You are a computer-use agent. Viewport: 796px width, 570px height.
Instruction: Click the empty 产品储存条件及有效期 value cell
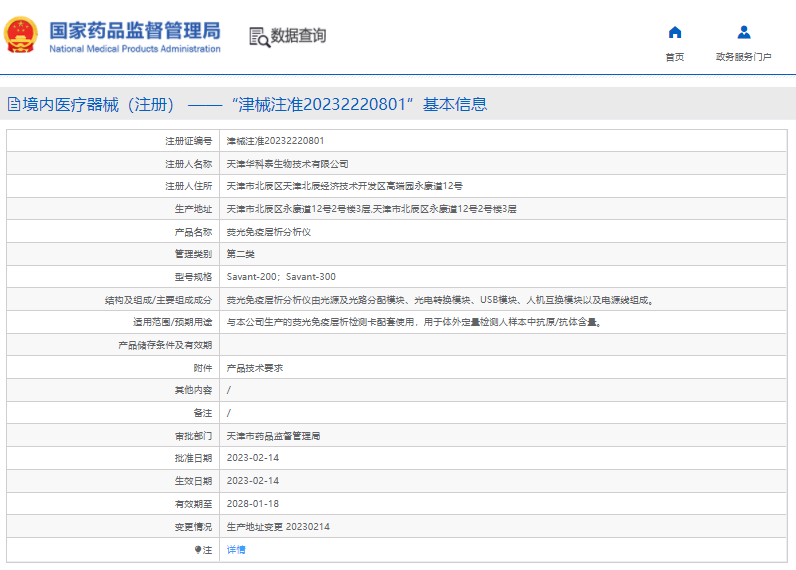click(x=503, y=345)
